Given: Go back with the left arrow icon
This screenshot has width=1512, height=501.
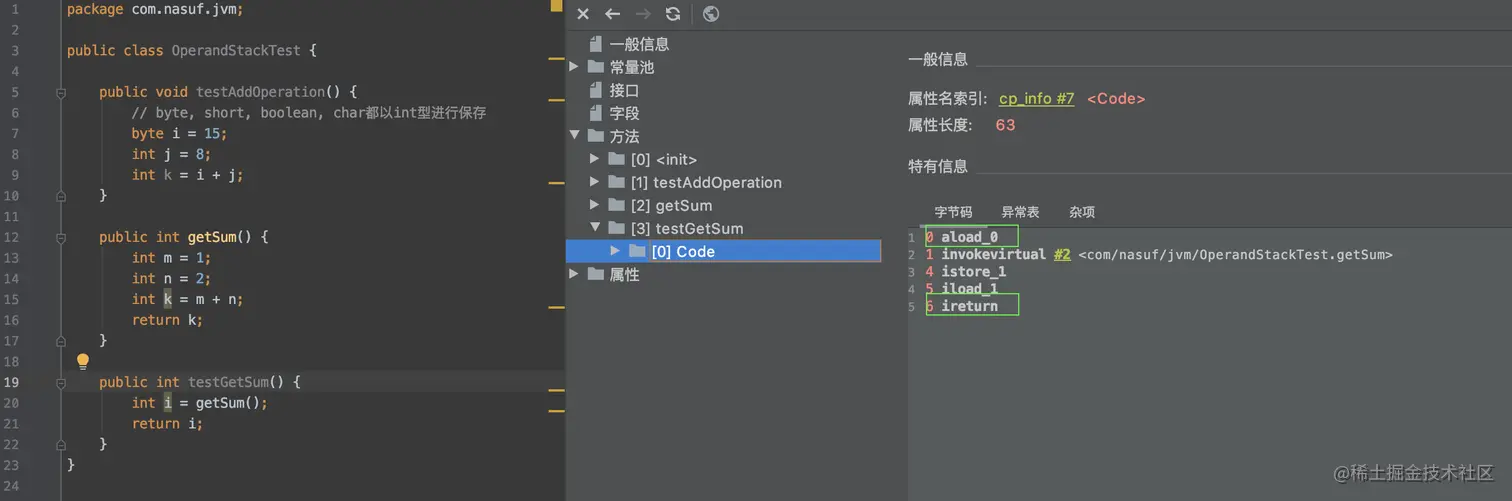Looking at the screenshot, I should pos(613,14).
